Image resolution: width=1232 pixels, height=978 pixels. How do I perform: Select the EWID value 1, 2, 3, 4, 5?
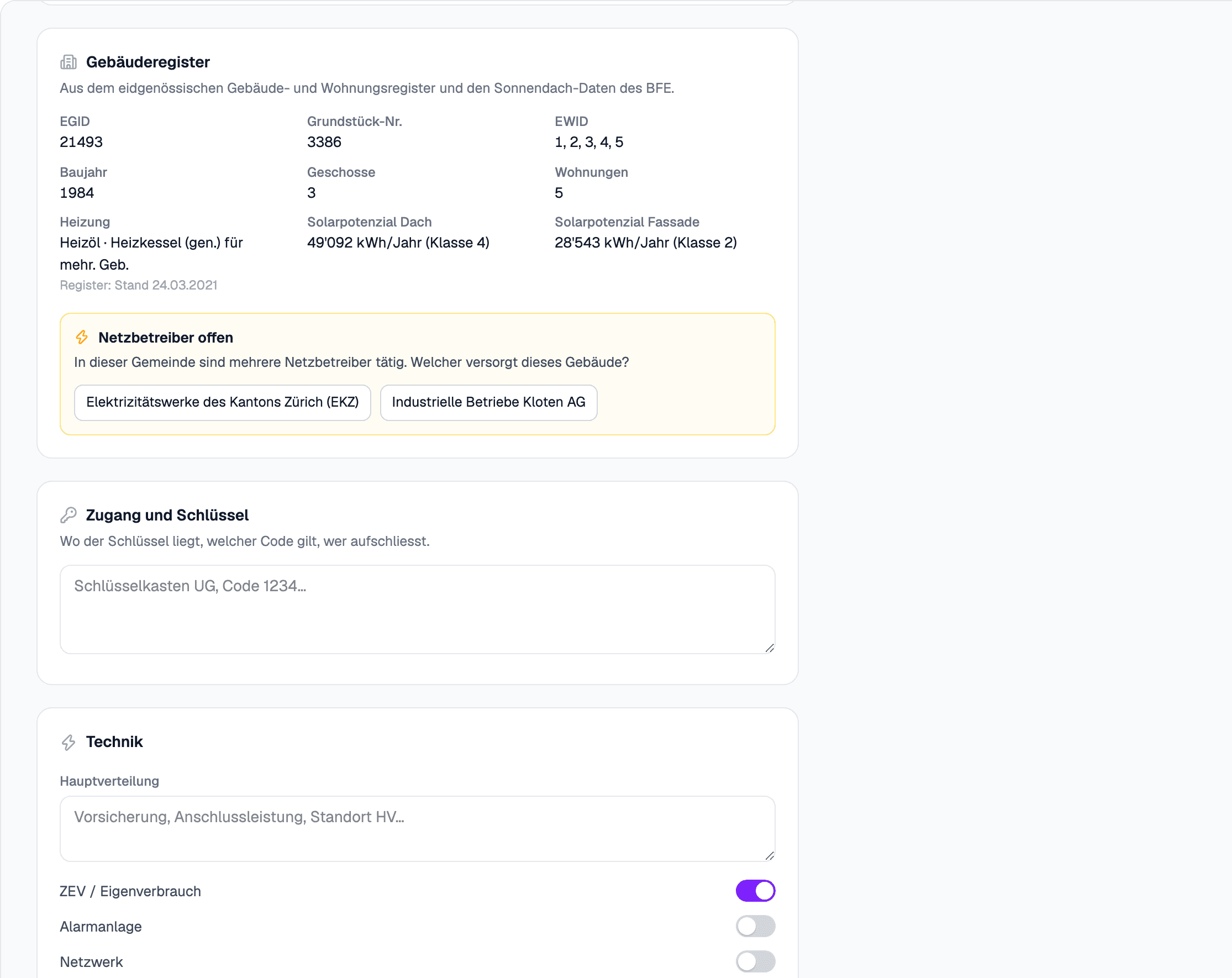[x=588, y=143]
